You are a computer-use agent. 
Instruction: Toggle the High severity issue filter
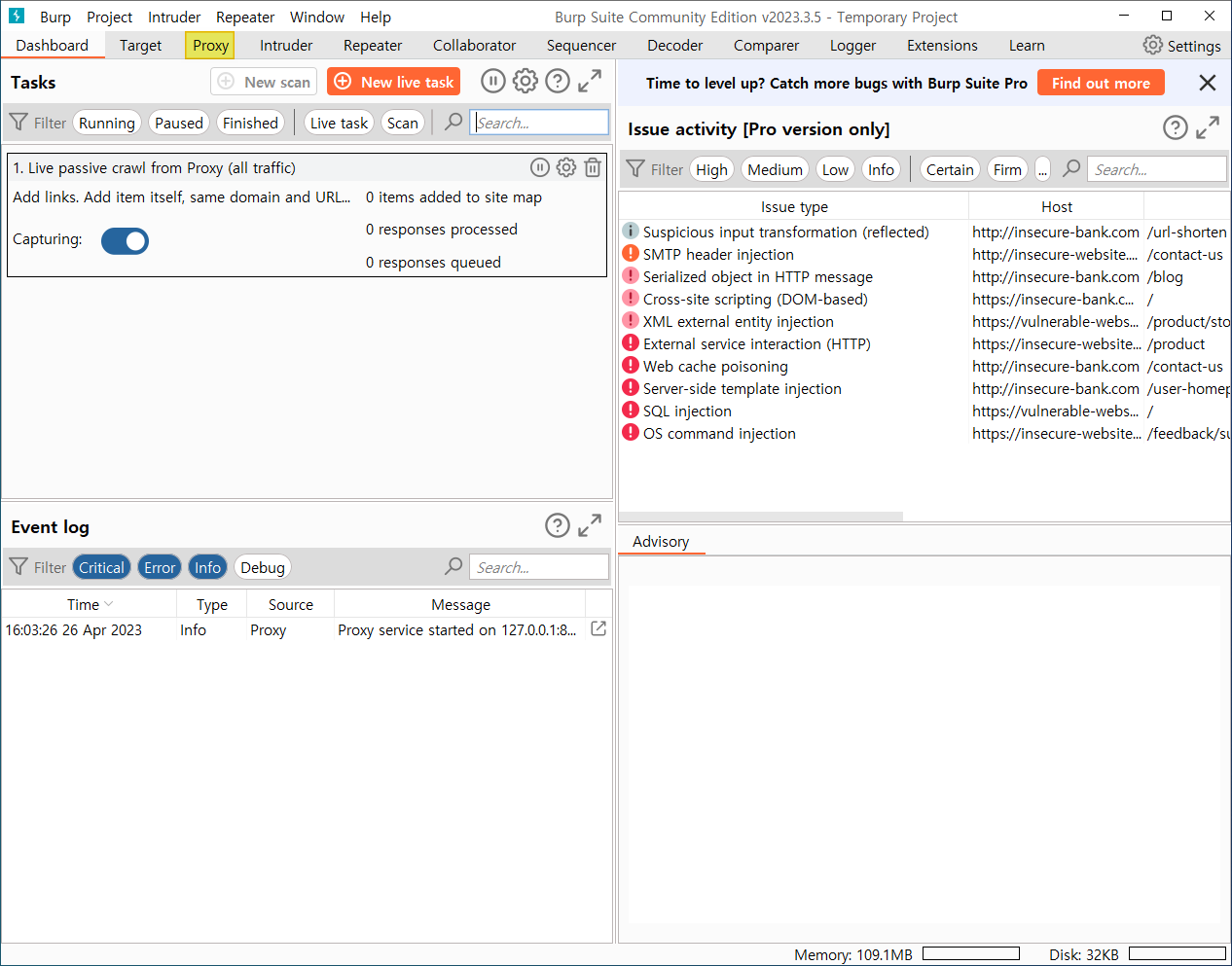pos(712,169)
